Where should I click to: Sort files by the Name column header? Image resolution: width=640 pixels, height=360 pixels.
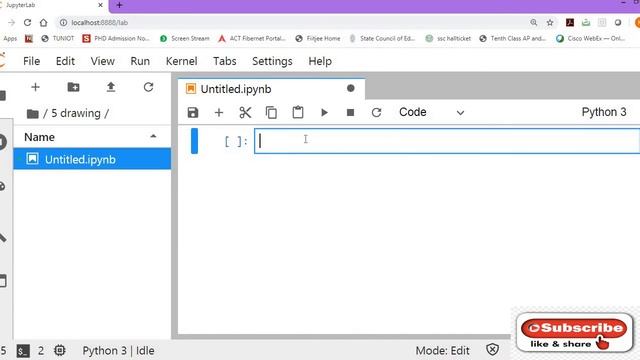[92, 137]
